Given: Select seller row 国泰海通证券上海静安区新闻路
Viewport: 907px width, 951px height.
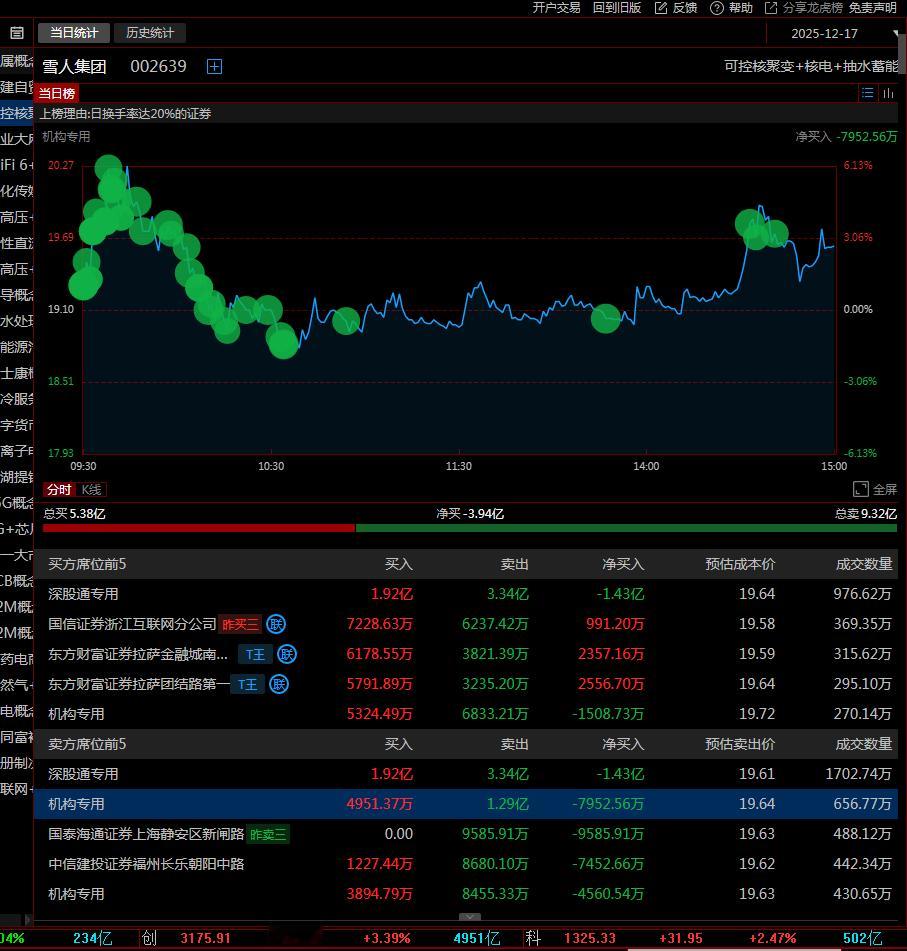Looking at the screenshot, I should click(x=466, y=835).
